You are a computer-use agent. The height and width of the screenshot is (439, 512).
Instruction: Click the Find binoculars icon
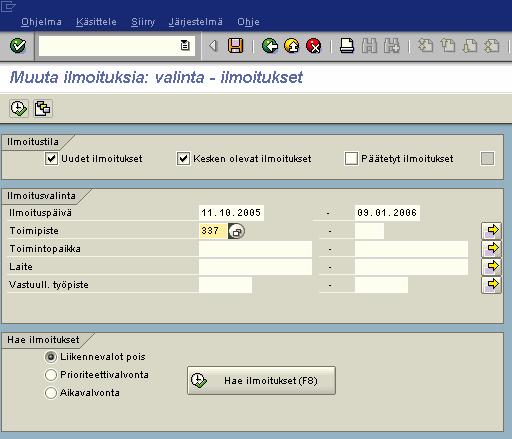(x=369, y=46)
